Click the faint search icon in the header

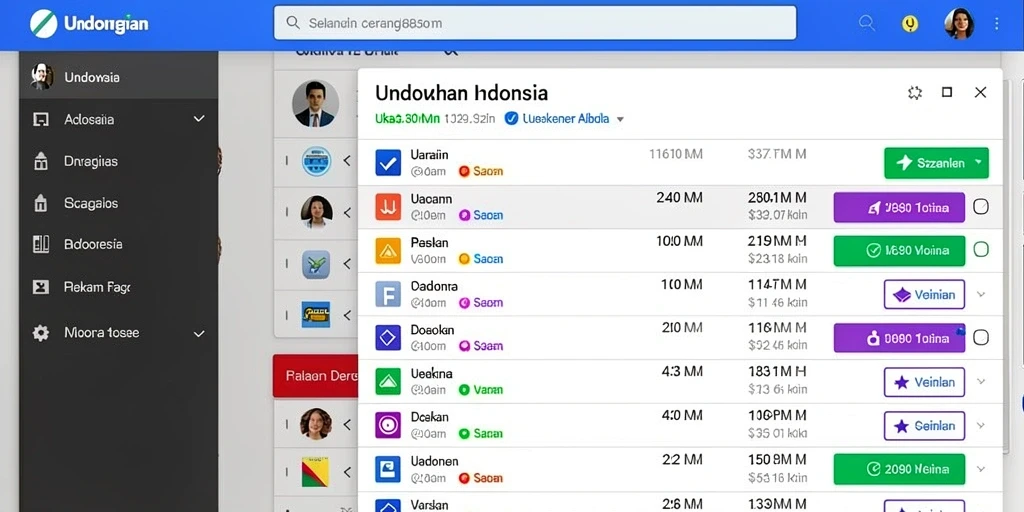(x=867, y=24)
